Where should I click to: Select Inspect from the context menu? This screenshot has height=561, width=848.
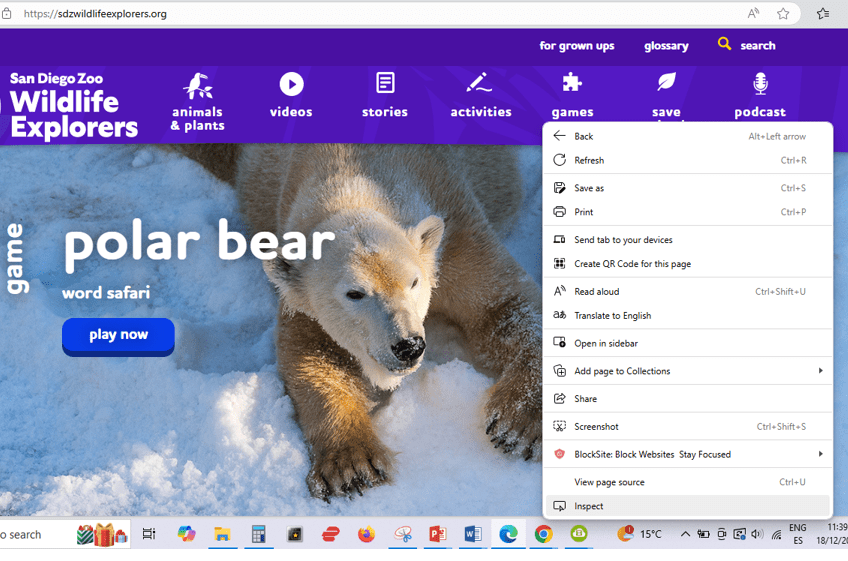pyautogui.click(x=589, y=506)
